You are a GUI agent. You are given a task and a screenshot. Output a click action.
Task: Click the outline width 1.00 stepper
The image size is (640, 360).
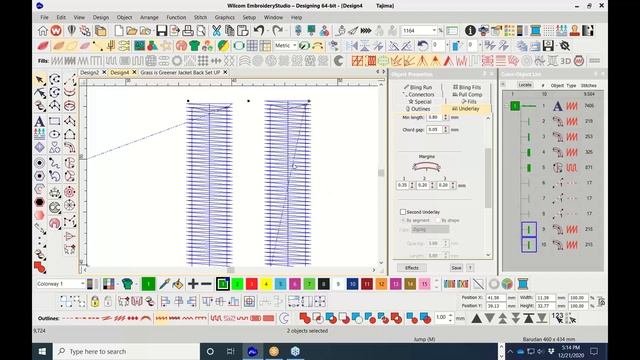tap(451, 318)
